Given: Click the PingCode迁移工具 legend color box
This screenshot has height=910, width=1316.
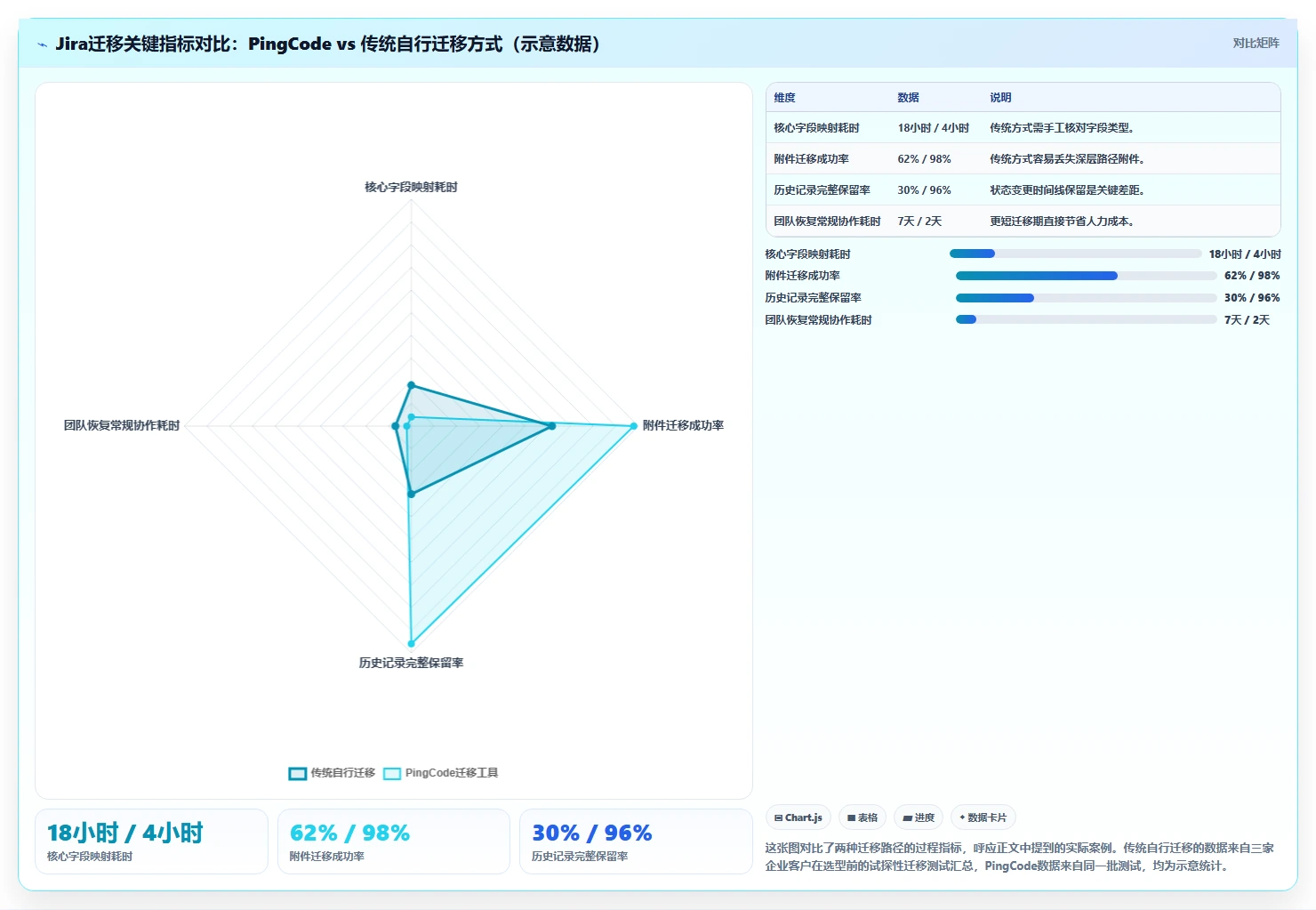Looking at the screenshot, I should pyautogui.click(x=392, y=773).
